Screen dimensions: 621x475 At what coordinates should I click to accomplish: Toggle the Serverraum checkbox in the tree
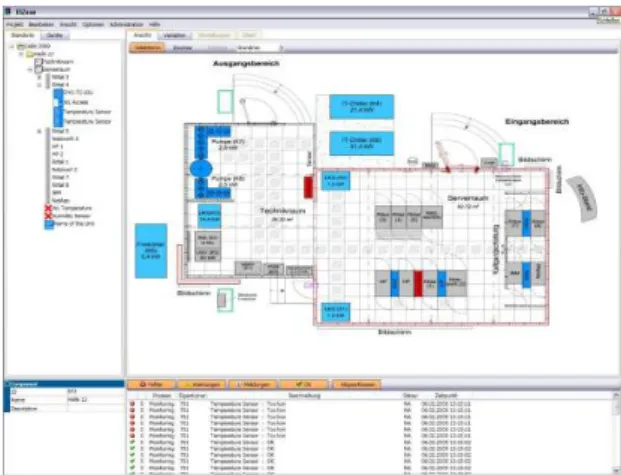(38, 69)
